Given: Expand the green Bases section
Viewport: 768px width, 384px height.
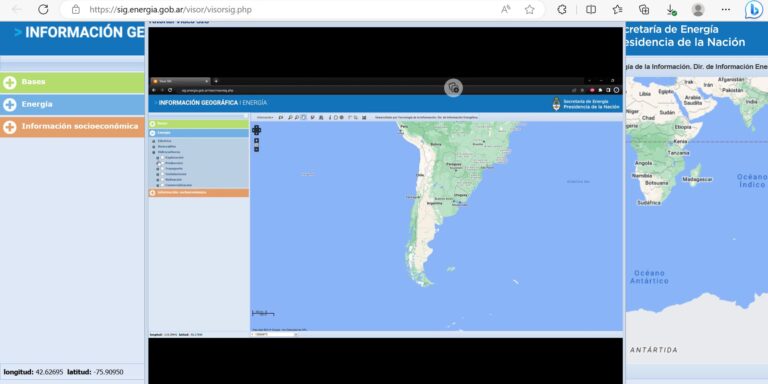Looking at the screenshot, I should [x=72, y=83].
